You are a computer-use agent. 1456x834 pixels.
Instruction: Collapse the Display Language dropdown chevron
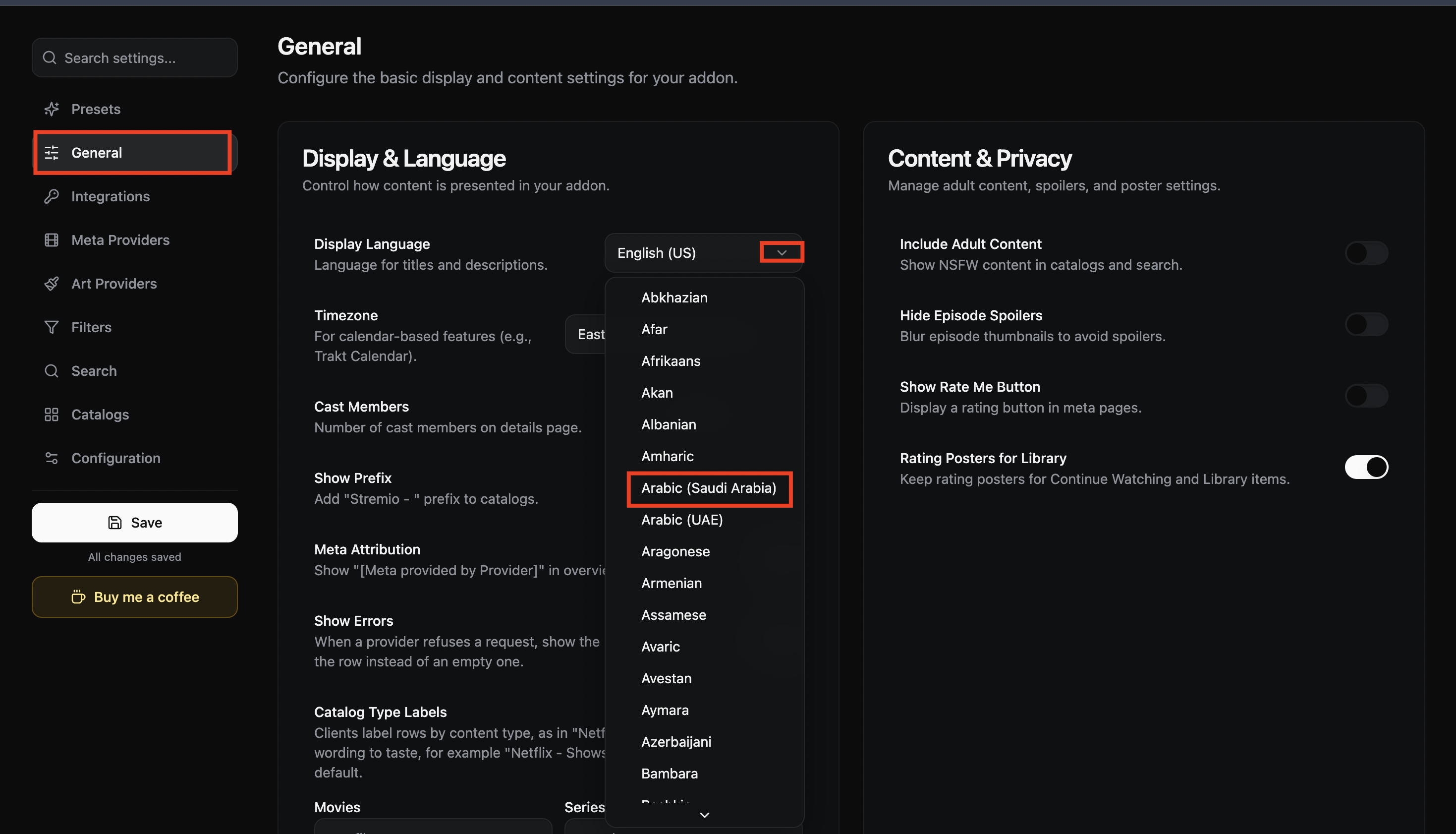click(782, 252)
